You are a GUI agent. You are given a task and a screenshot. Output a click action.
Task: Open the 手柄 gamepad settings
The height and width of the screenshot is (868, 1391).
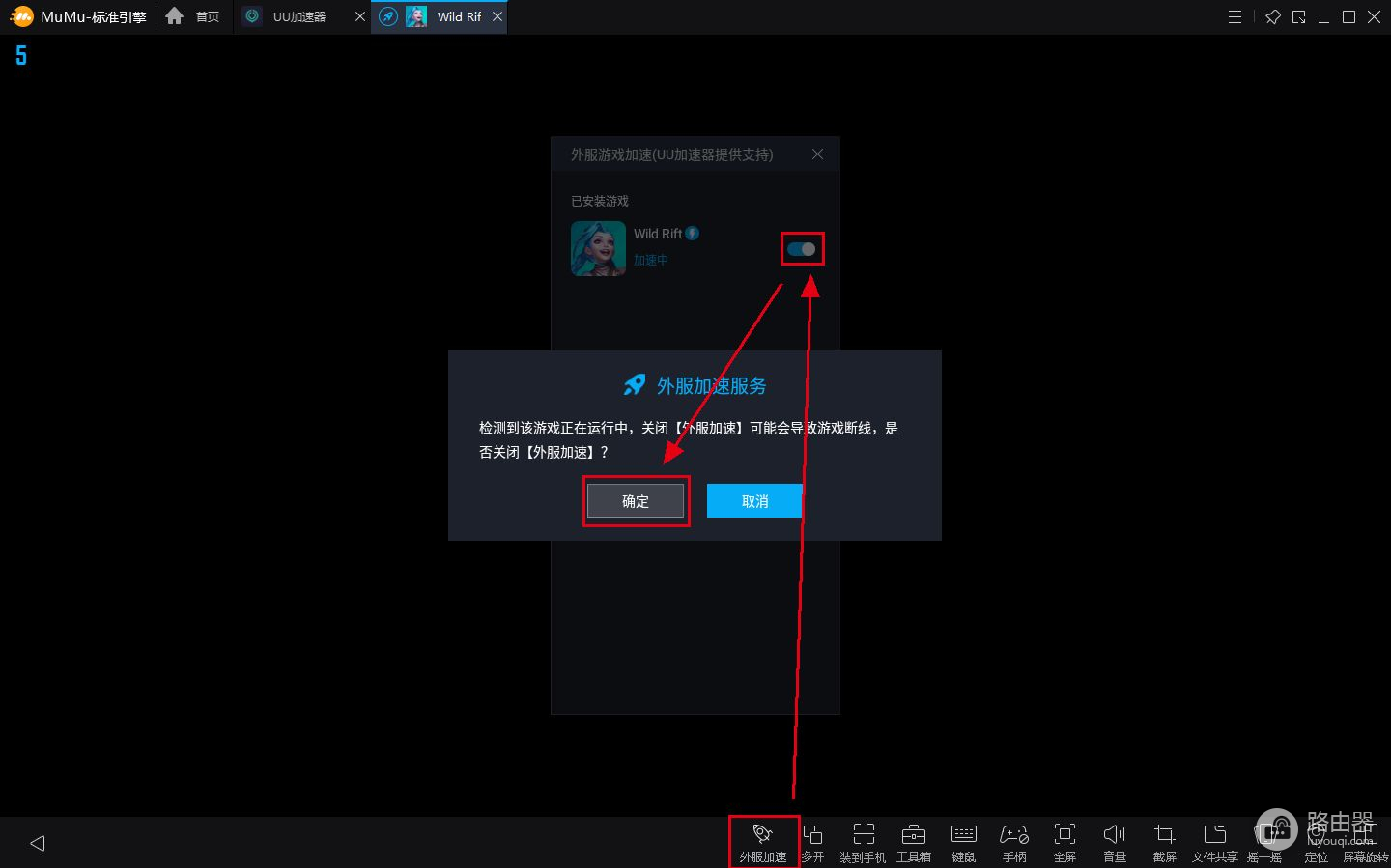(x=1014, y=842)
